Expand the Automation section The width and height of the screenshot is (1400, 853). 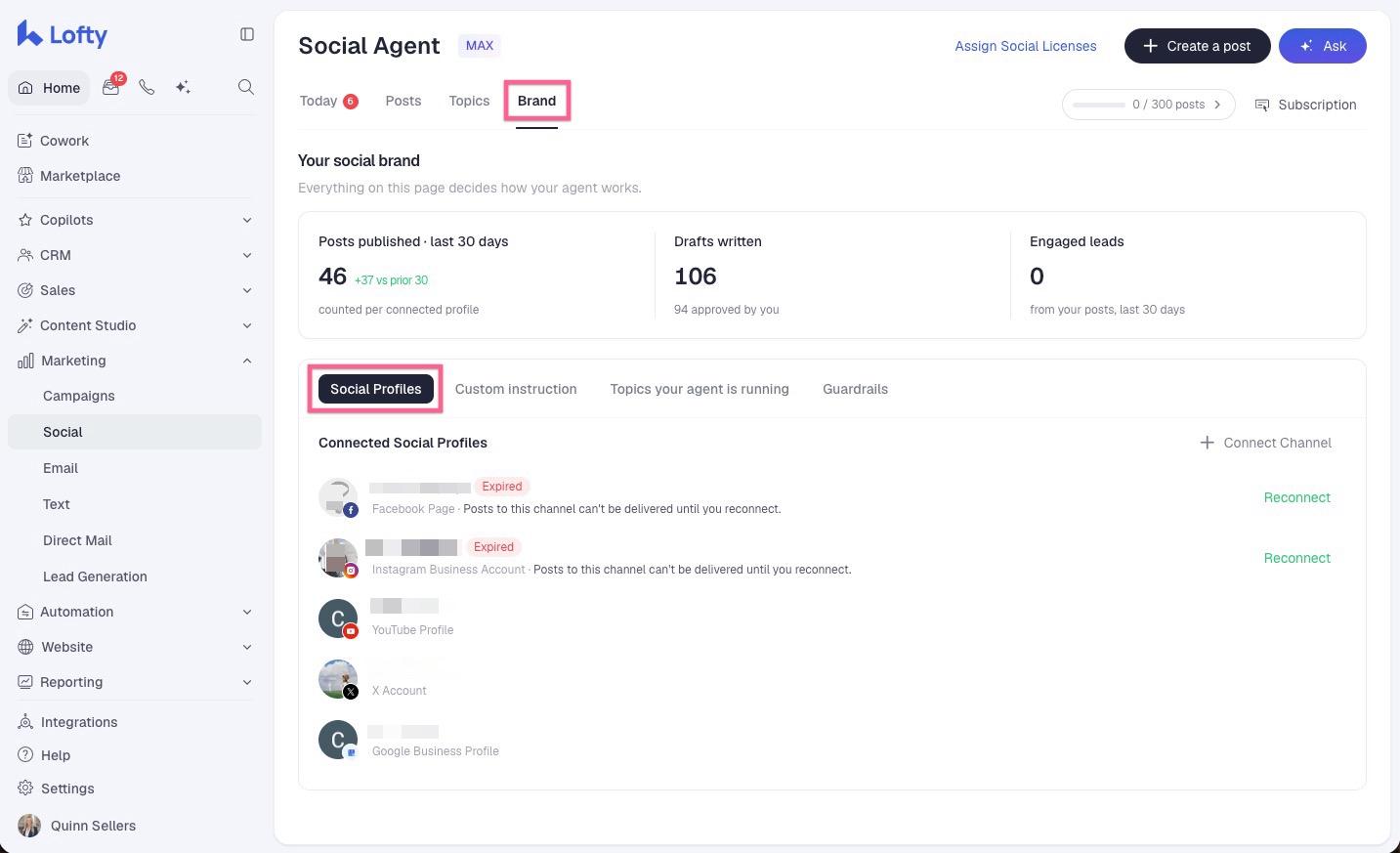tap(135, 612)
